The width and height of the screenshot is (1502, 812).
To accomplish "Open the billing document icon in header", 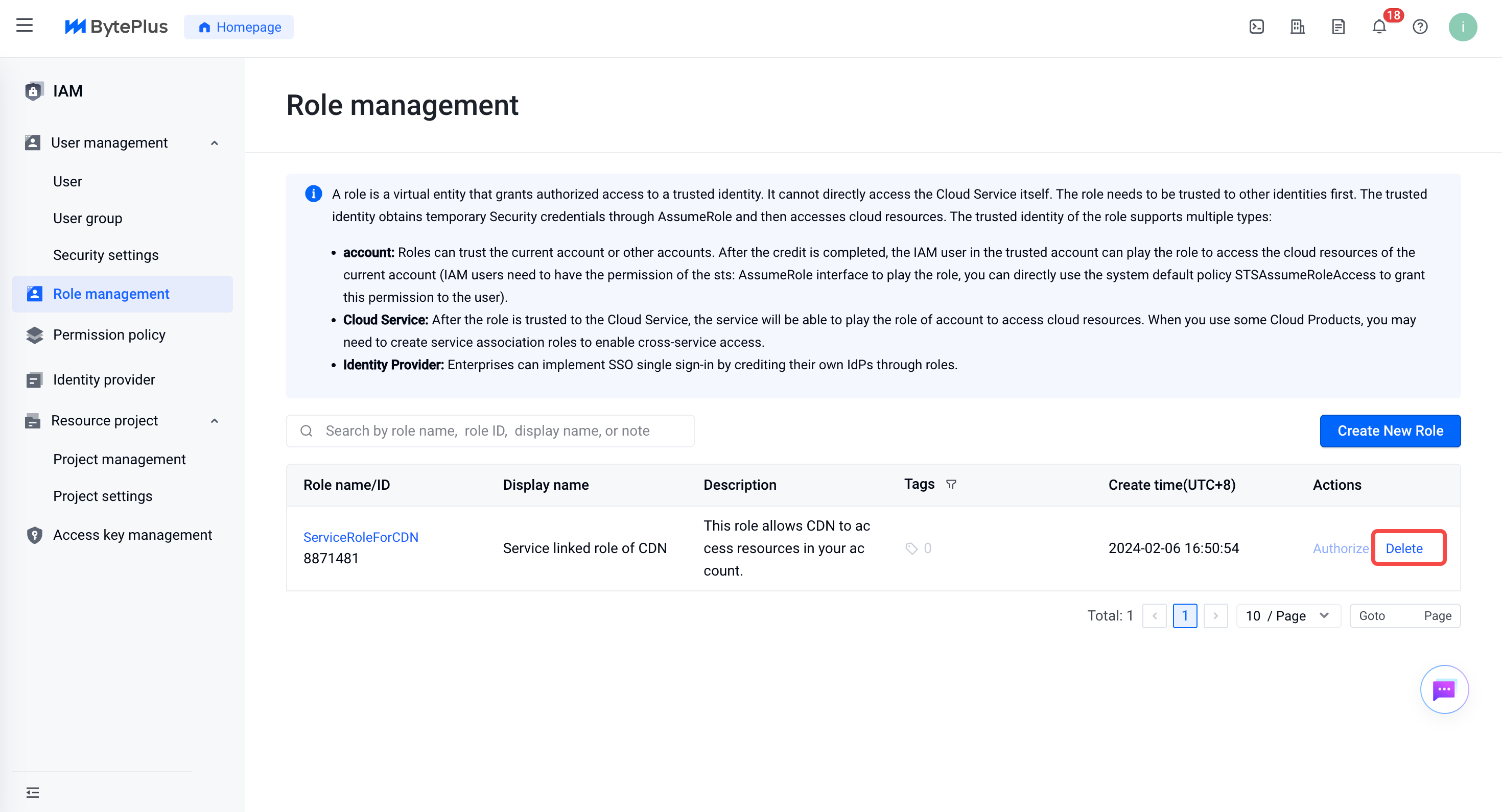I will pyautogui.click(x=1338, y=27).
